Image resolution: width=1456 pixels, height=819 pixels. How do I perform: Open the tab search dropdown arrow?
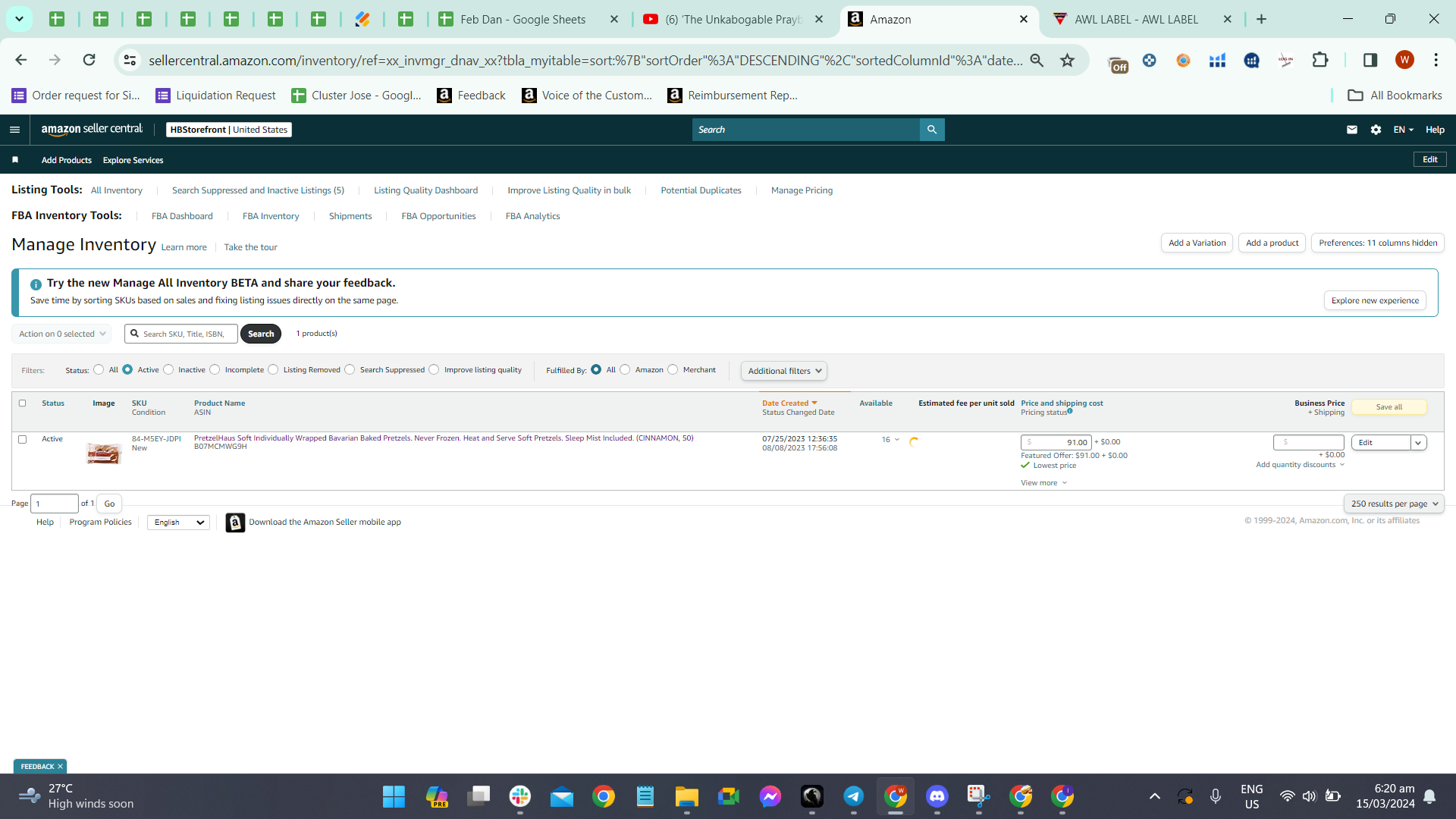19,19
